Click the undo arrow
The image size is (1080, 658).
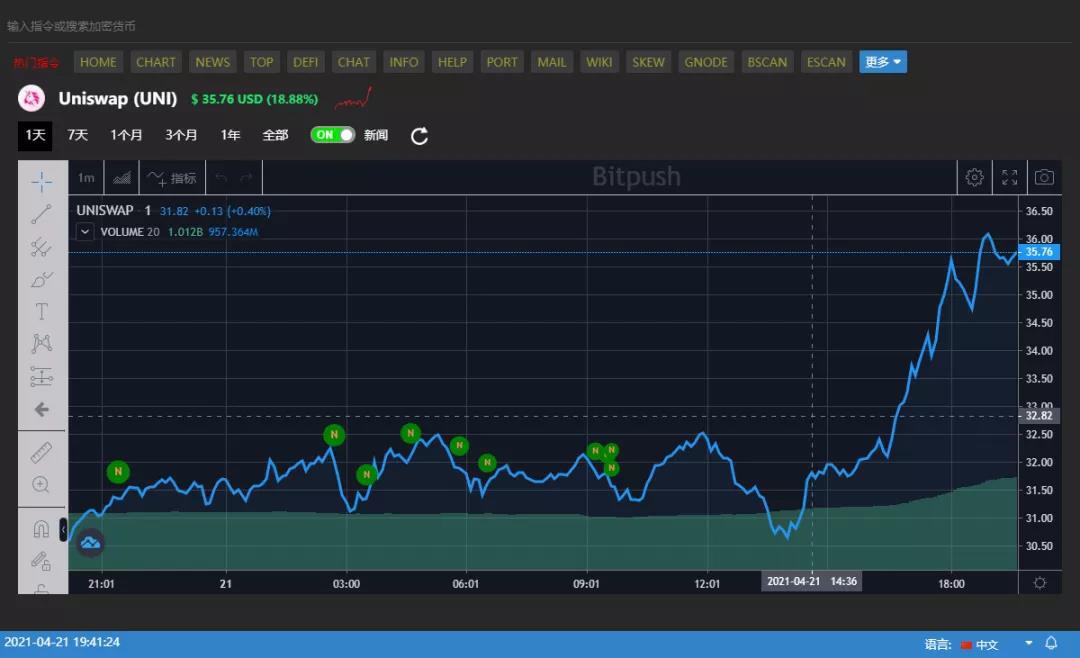click(x=221, y=178)
